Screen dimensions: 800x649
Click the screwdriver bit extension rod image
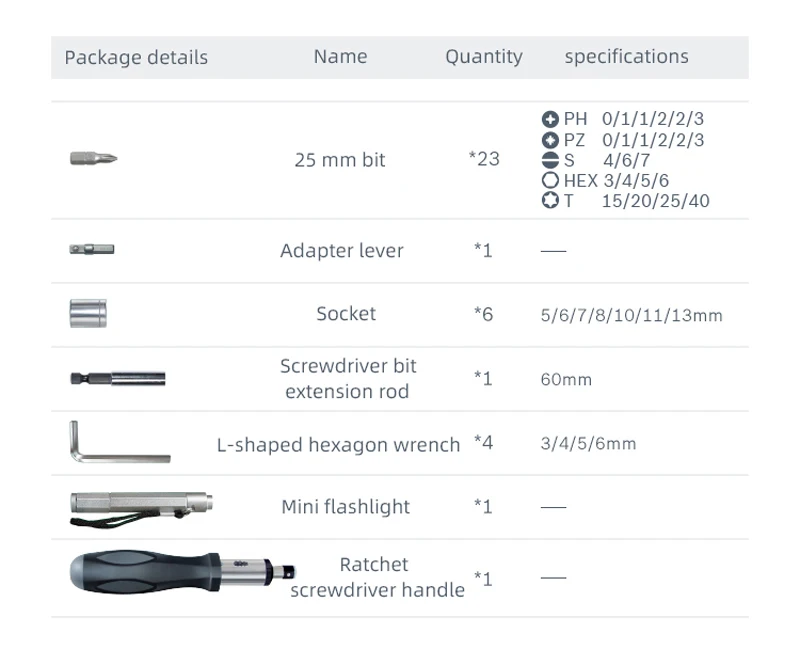[x=116, y=378]
